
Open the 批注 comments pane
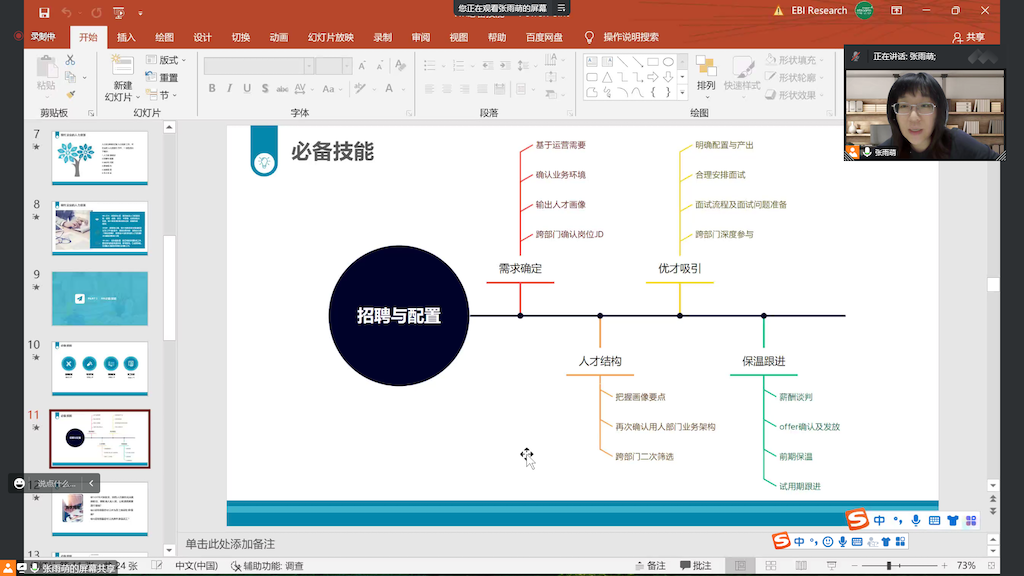pyautogui.click(x=696, y=566)
